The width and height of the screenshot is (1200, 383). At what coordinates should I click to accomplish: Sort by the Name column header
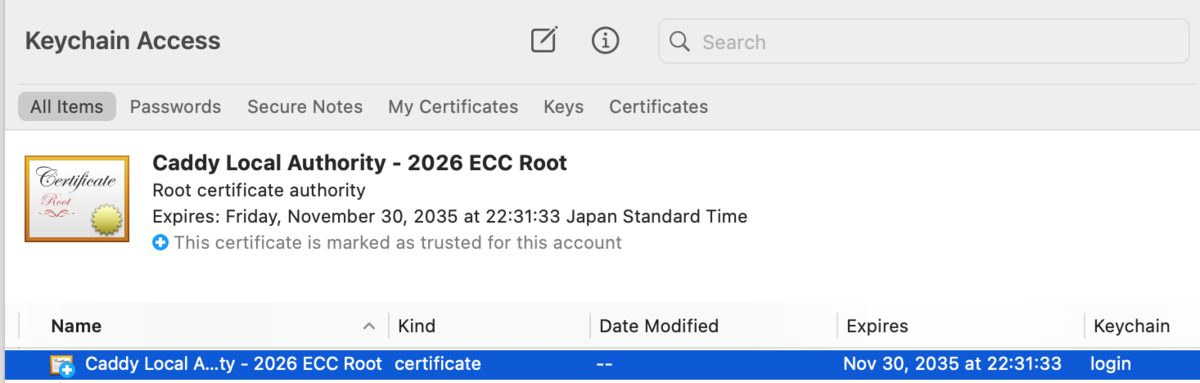pyautogui.click(x=203, y=326)
